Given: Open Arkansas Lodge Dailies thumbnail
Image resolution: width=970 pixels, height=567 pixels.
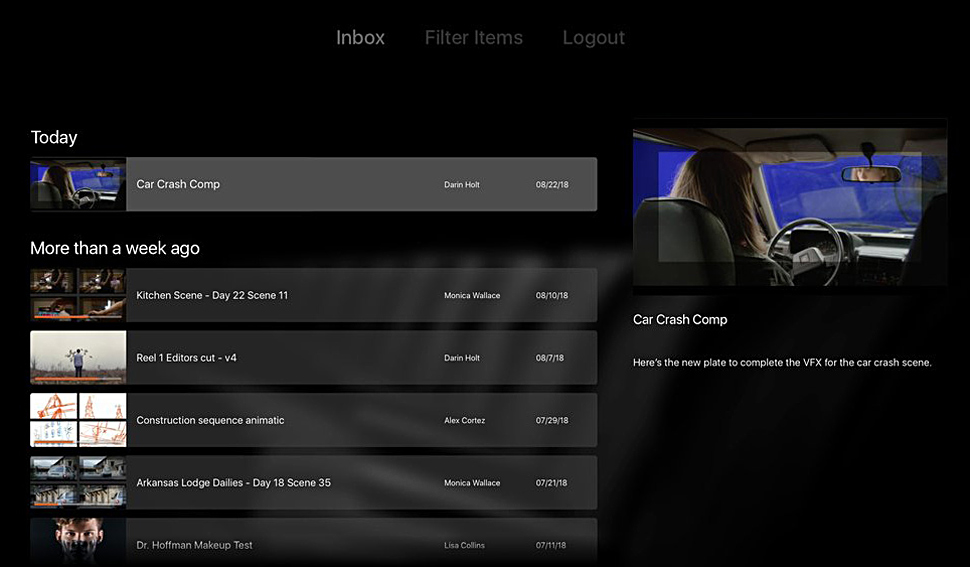Looking at the screenshot, I should click(x=78, y=482).
